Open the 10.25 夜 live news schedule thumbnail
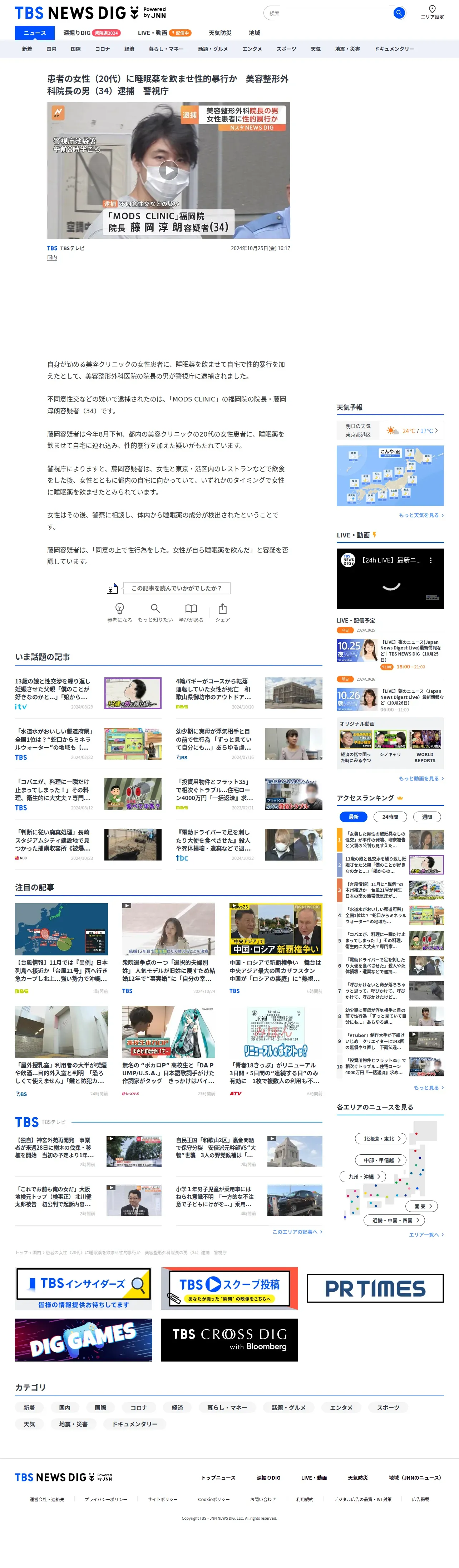The height and width of the screenshot is (1568, 459). [357, 650]
